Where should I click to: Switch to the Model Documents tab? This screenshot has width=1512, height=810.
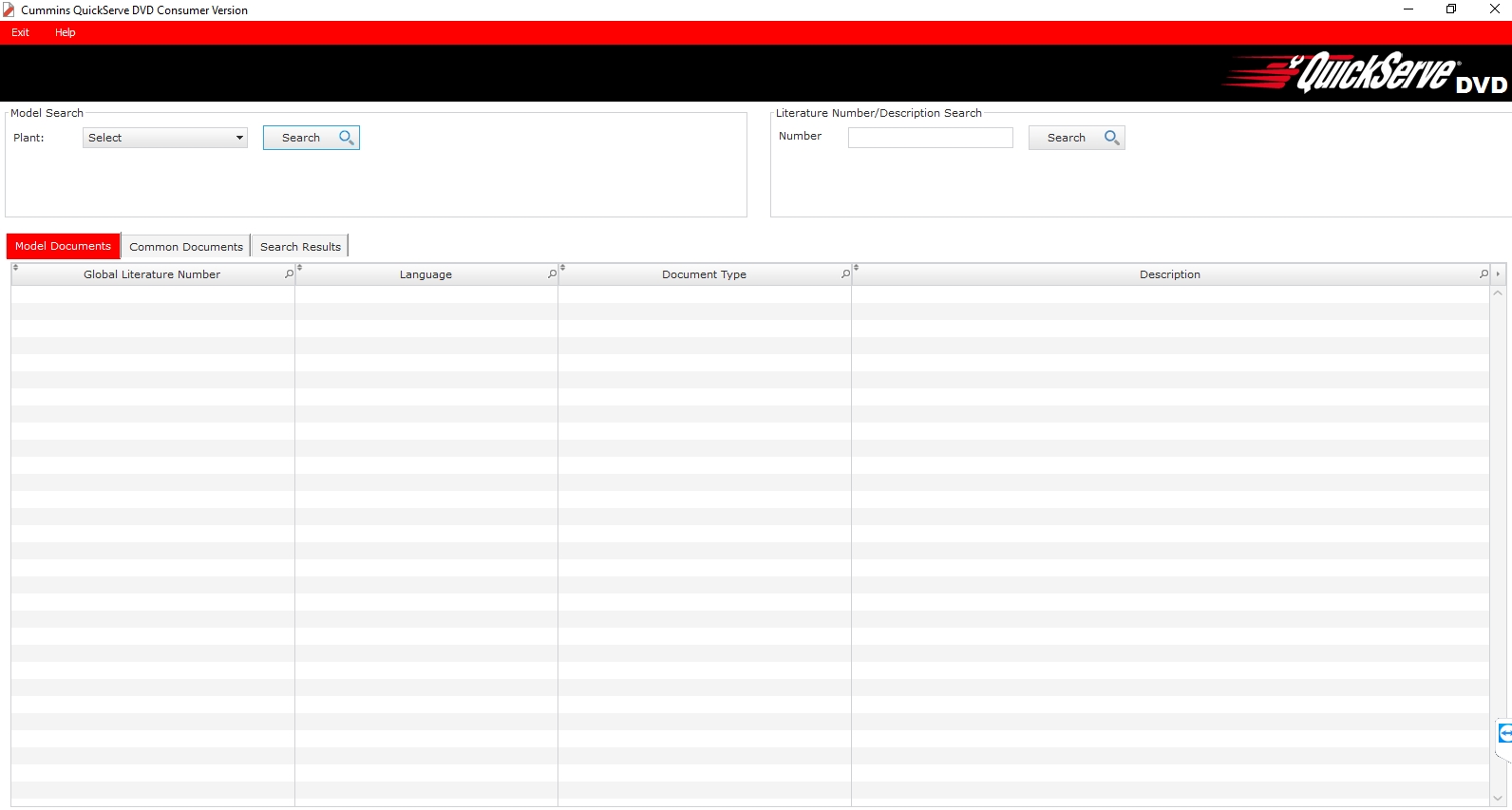pos(63,246)
